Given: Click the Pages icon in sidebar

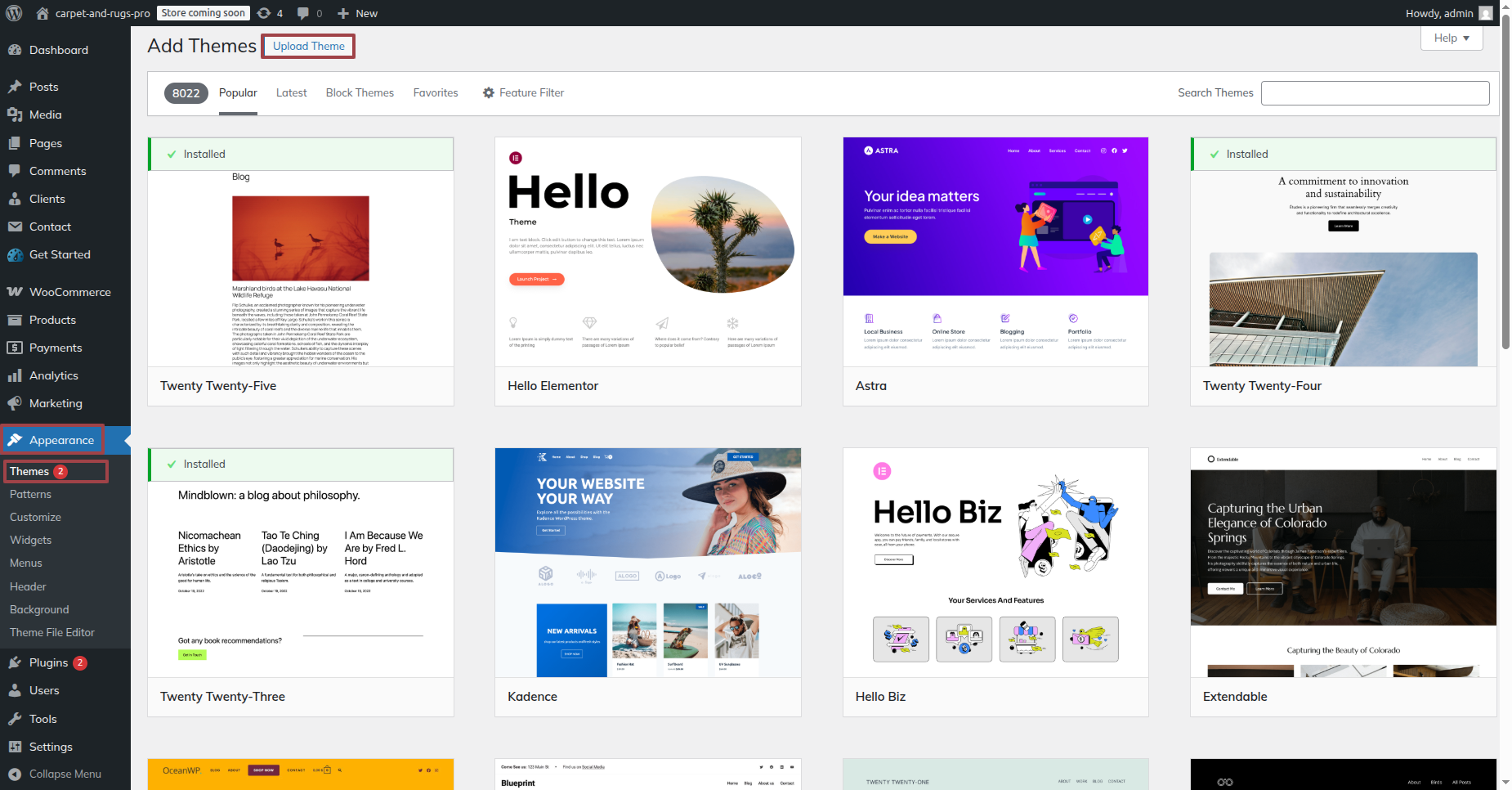Looking at the screenshot, I should (x=15, y=143).
